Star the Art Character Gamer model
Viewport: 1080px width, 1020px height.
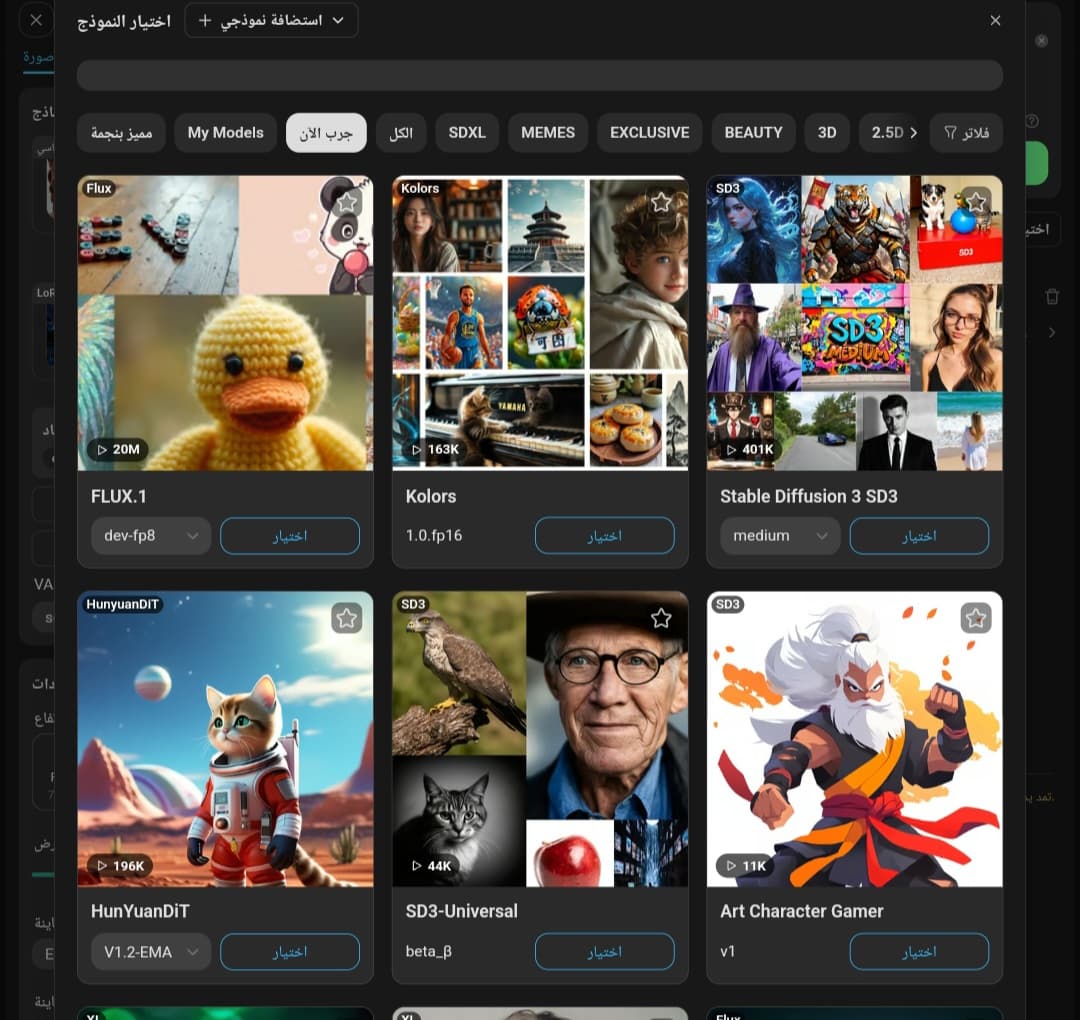click(x=975, y=618)
